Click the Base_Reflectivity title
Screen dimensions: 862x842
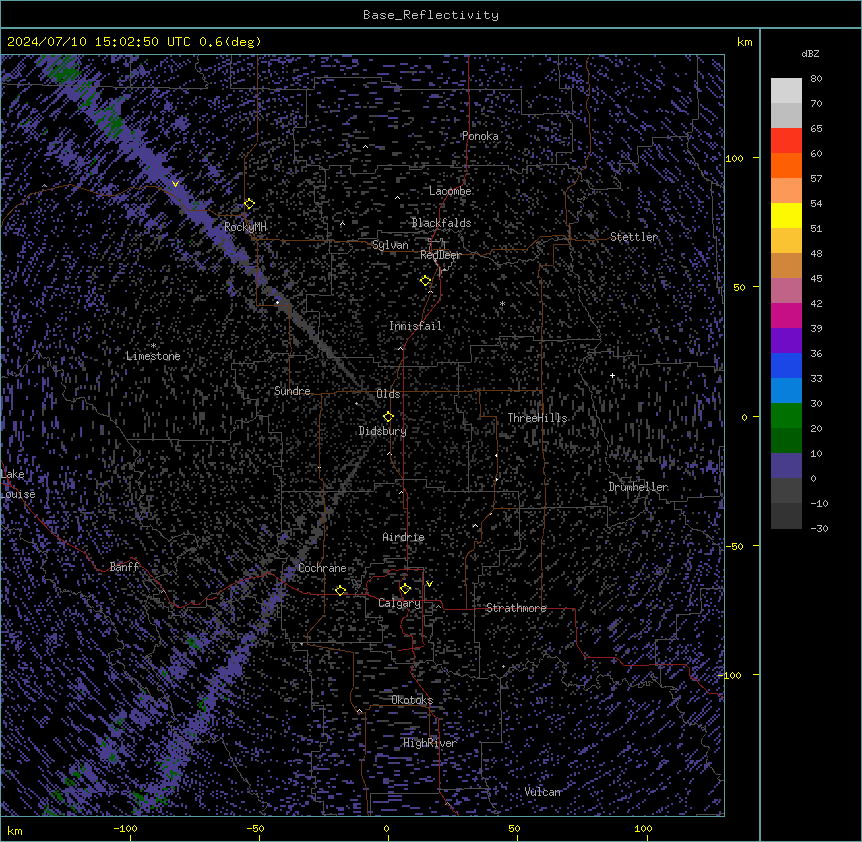coord(431,15)
